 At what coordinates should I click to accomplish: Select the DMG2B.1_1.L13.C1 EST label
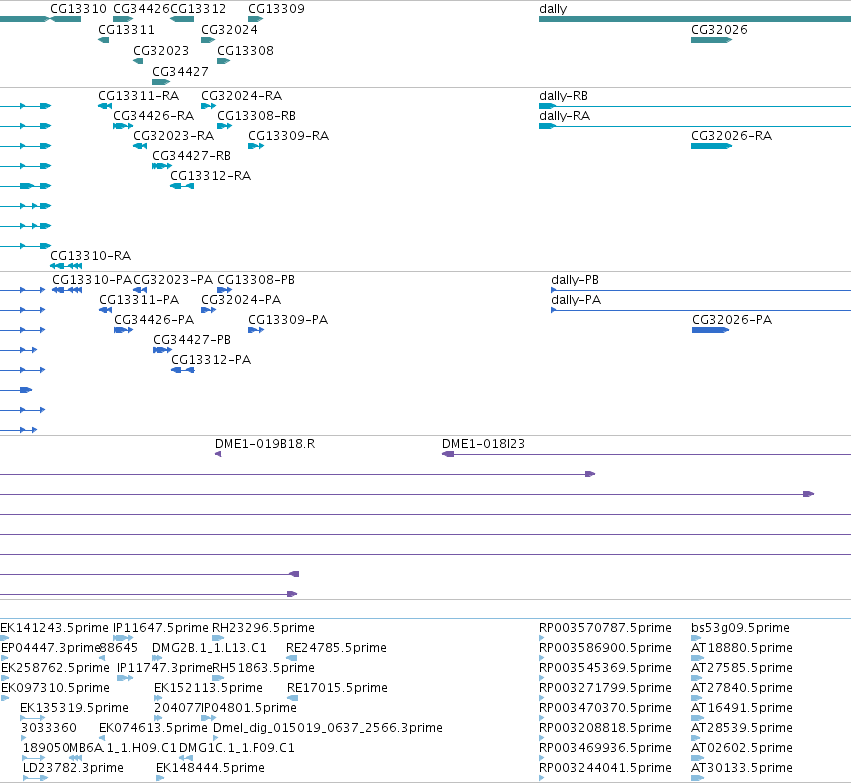tap(209, 648)
